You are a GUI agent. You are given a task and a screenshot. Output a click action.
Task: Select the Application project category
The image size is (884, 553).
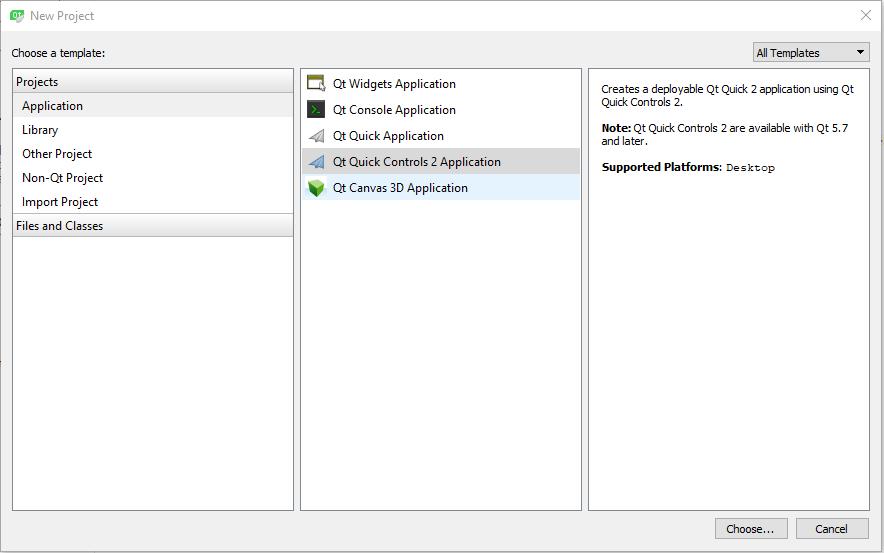pos(153,105)
